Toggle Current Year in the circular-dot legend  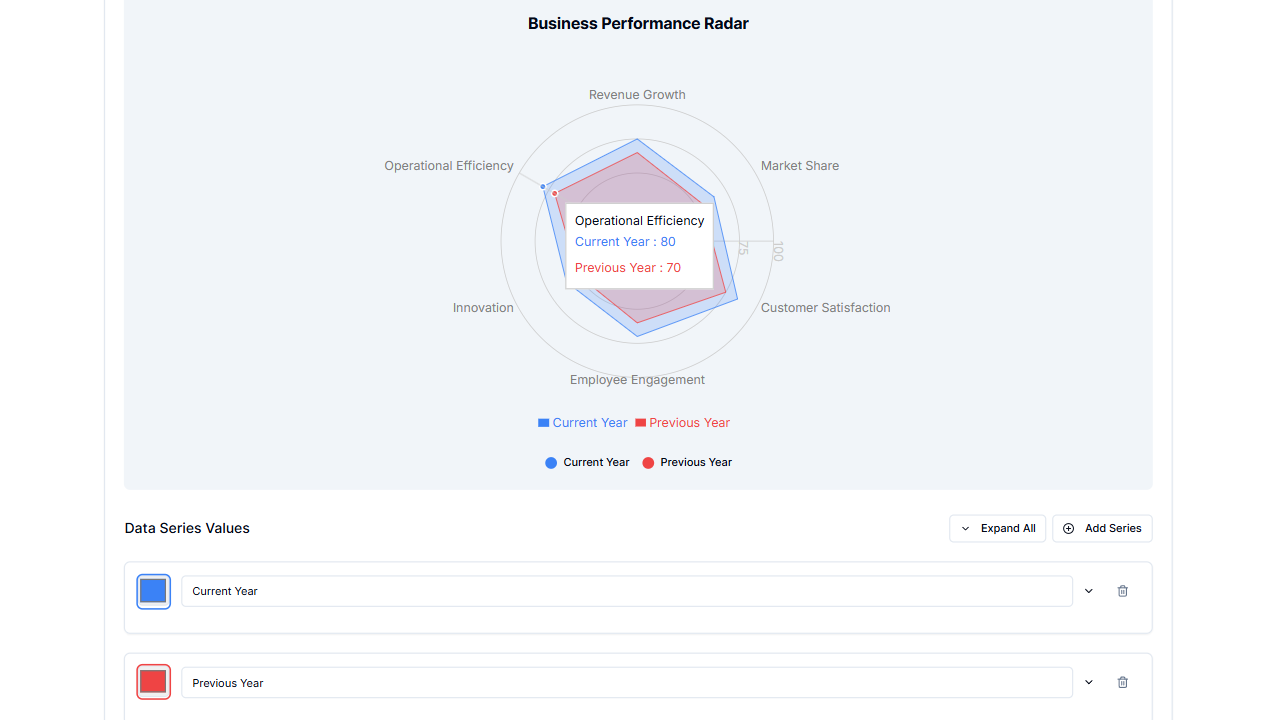(x=595, y=462)
